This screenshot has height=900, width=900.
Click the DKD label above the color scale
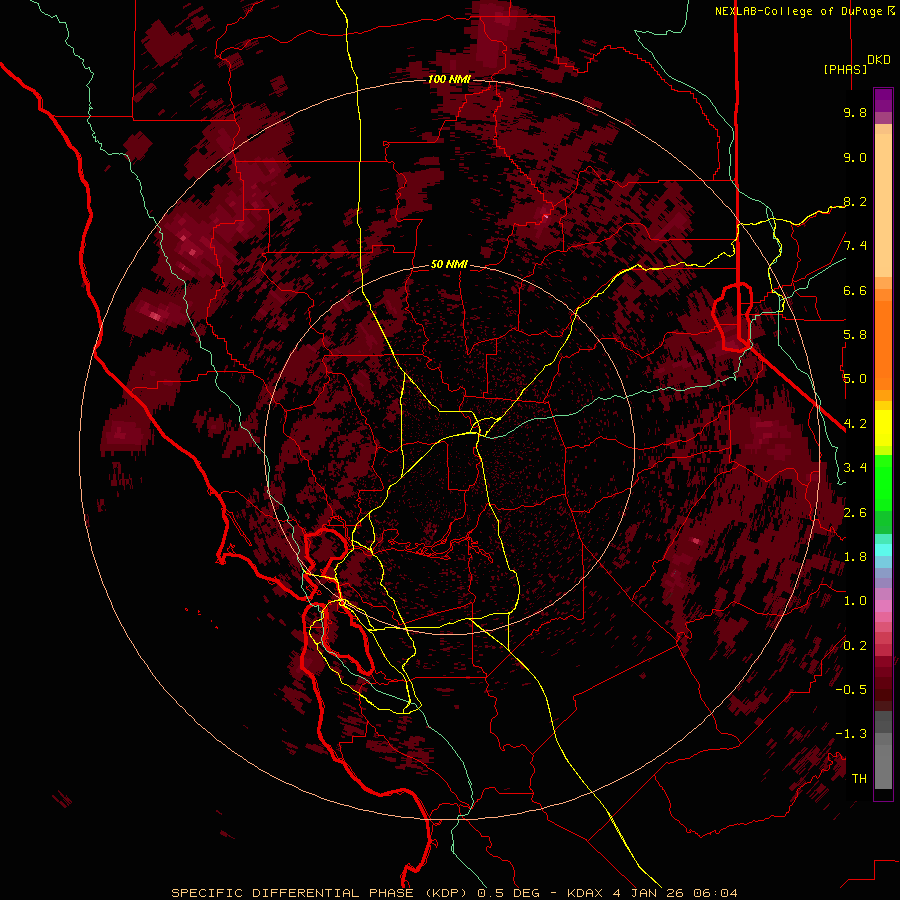[879, 60]
